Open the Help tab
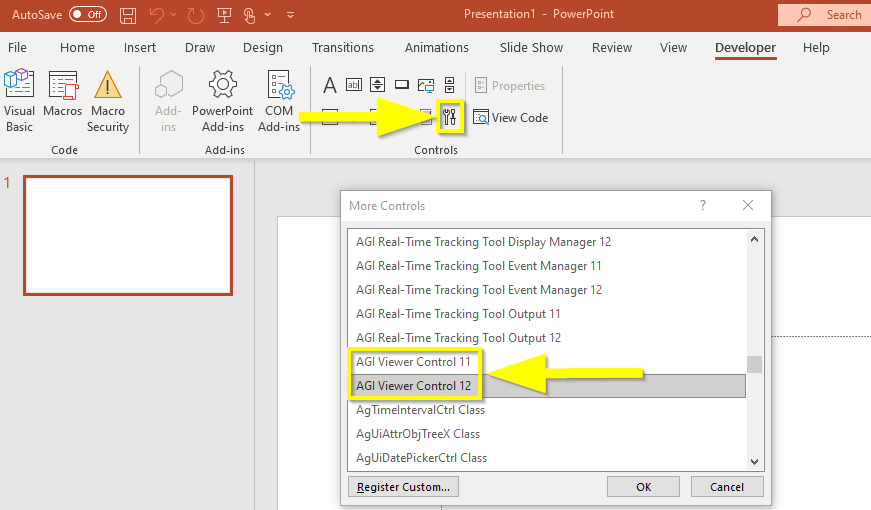The width and height of the screenshot is (871, 510). 815,48
